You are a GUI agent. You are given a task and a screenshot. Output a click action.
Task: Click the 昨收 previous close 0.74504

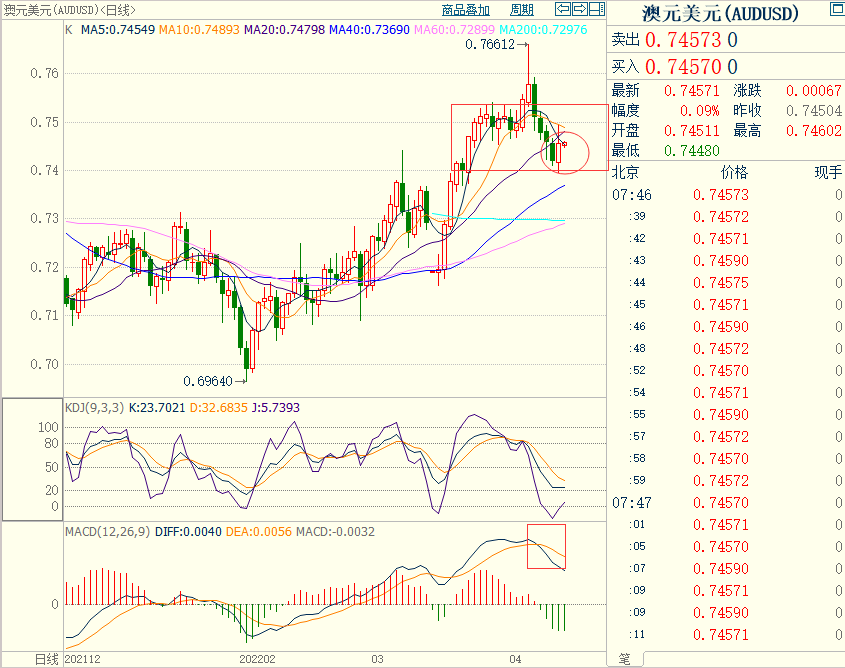tap(814, 111)
